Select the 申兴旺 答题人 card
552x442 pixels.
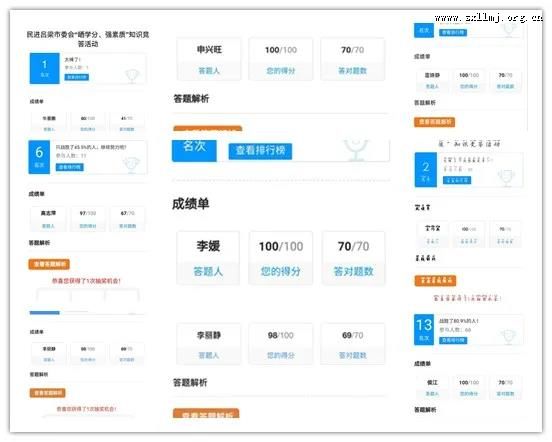[x=209, y=59]
